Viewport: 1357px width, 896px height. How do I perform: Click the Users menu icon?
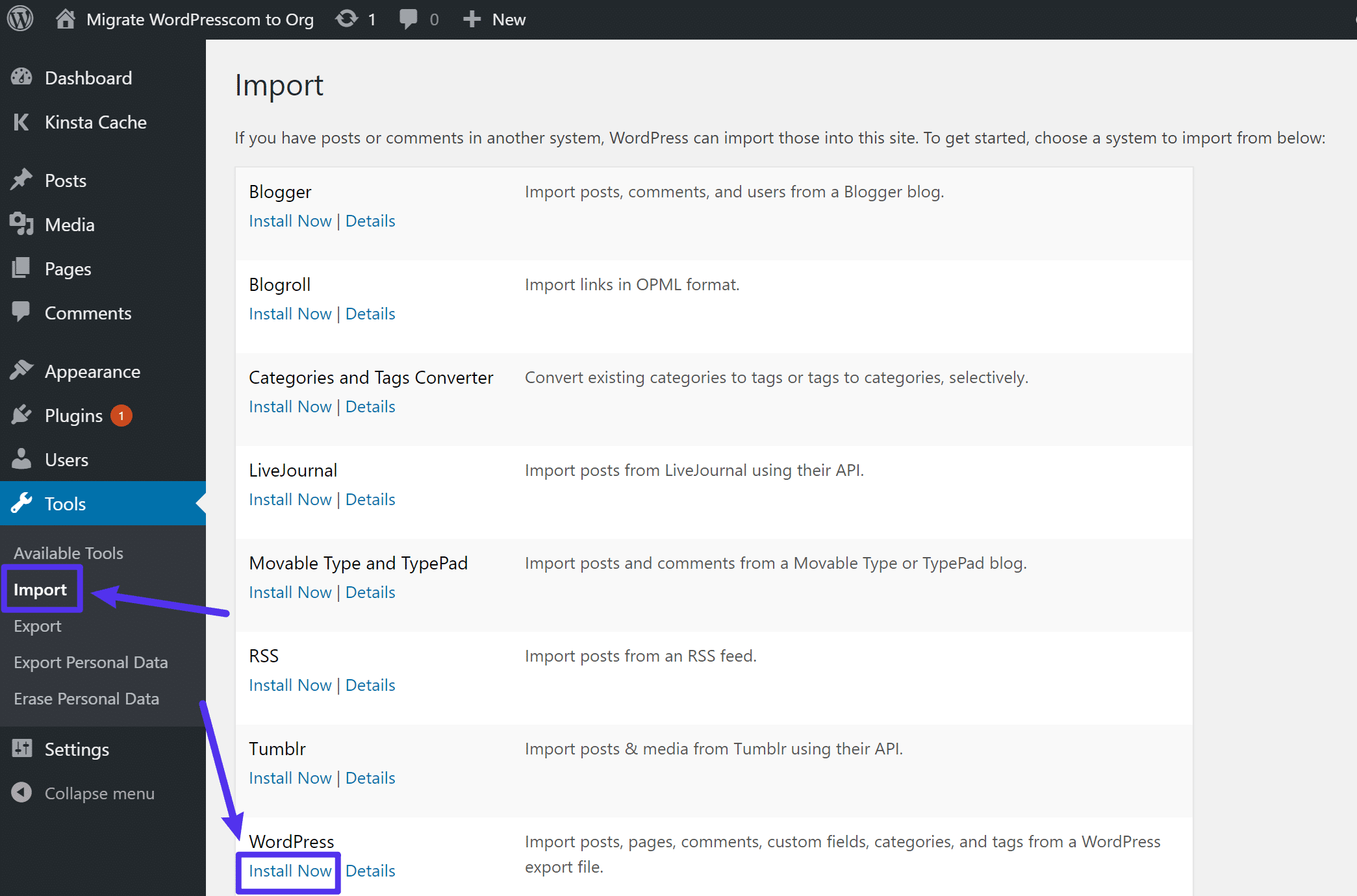tap(23, 459)
